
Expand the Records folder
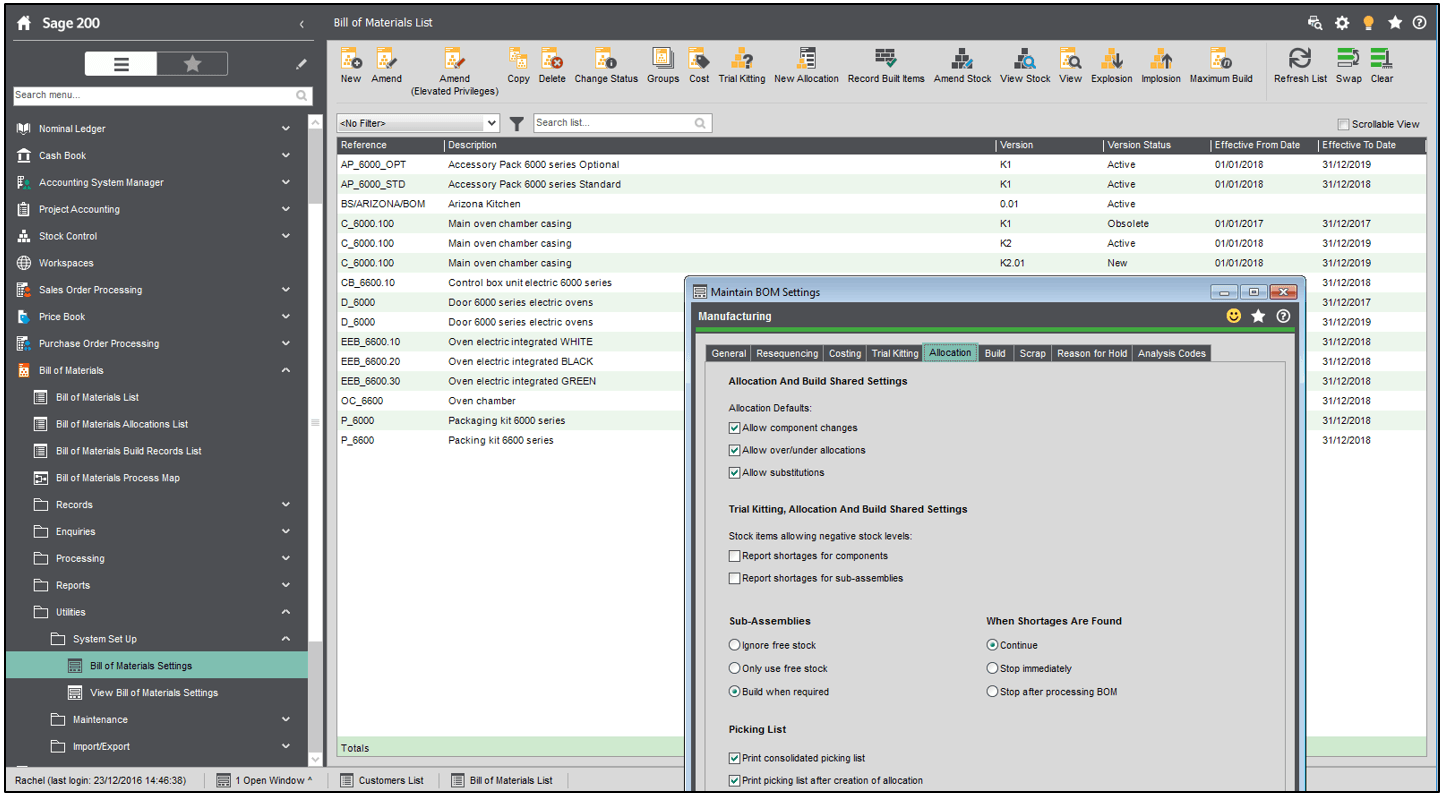[286, 505]
